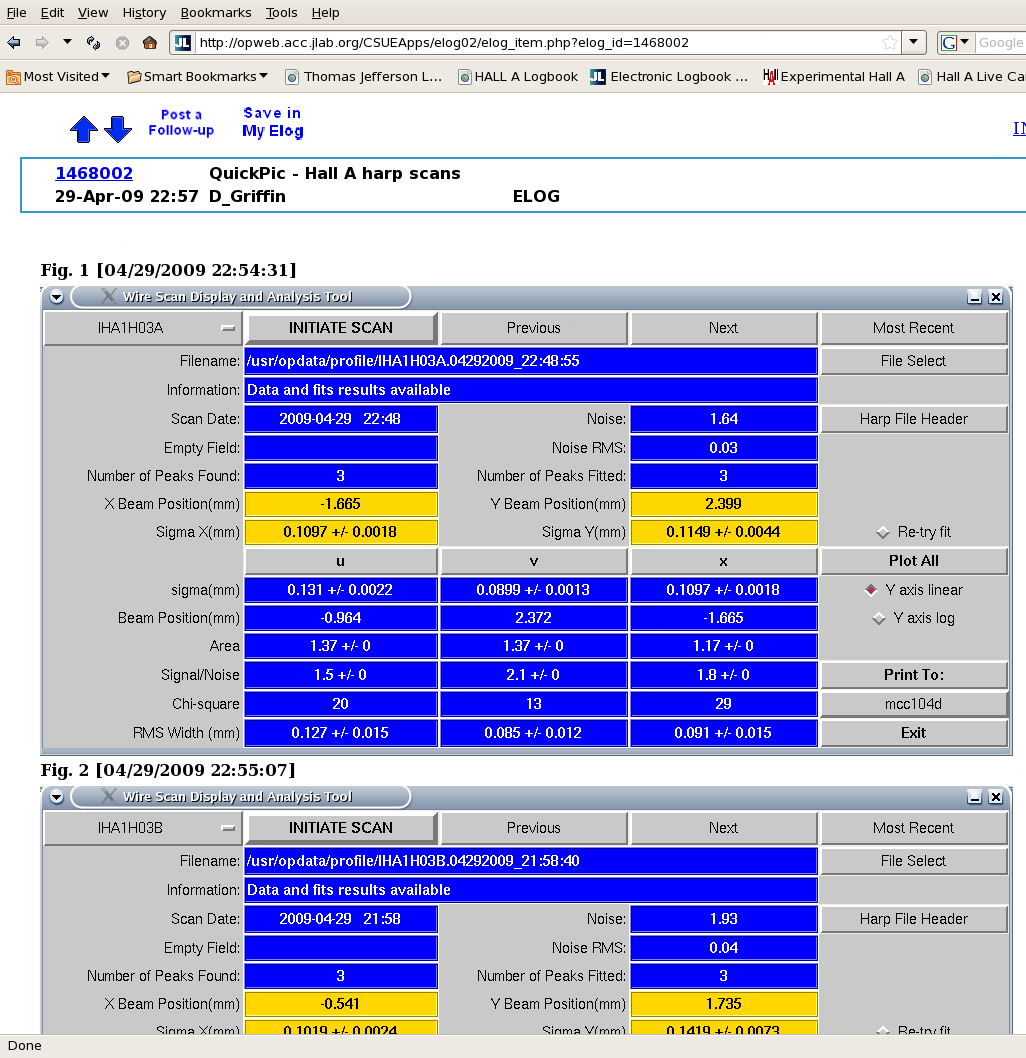The image size is (1026, 1058).
Task: Open the File menu
Action: click(16, 13)
